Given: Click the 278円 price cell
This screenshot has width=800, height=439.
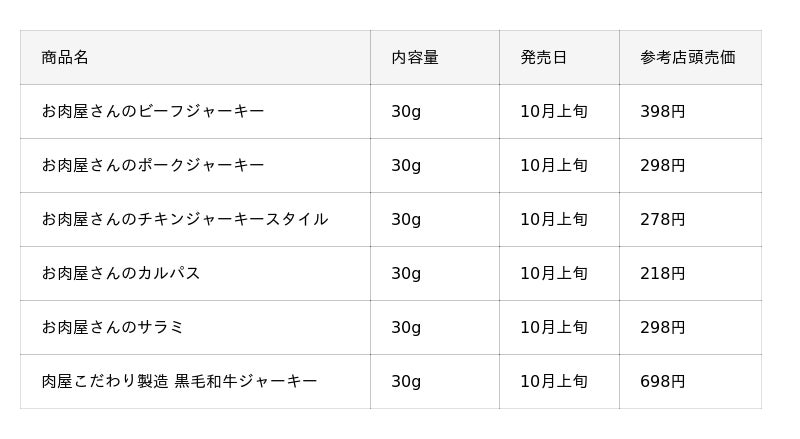Looking at the screenshot, I should pos(663,220).
